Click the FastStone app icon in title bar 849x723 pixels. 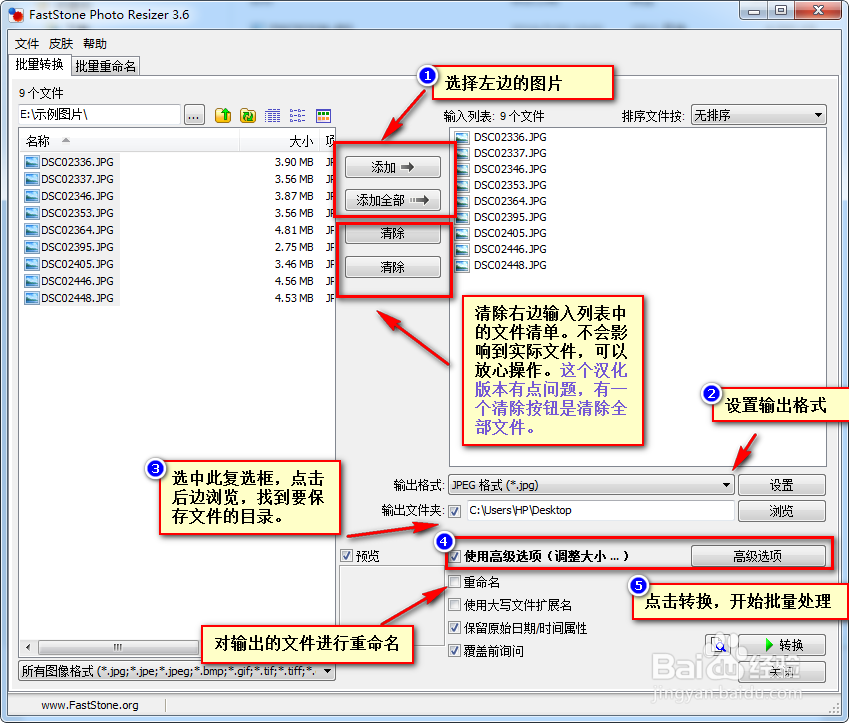16,15
